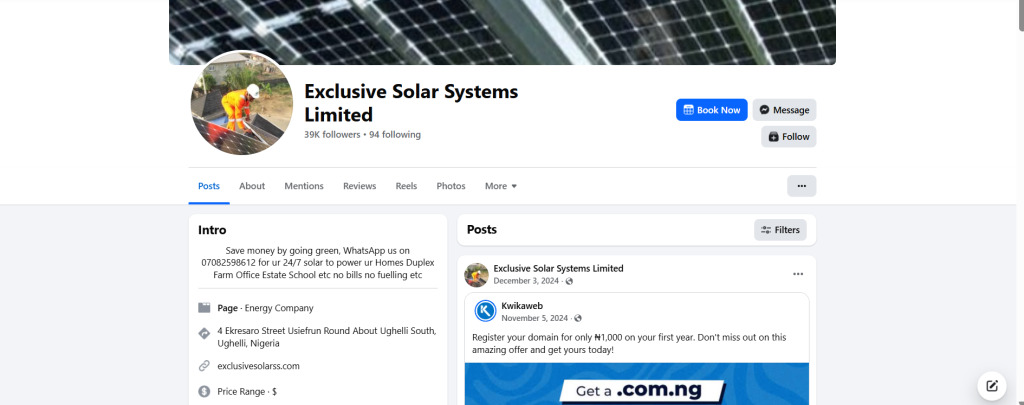This screenshot has width=1024, height=405.
Task: Open the Filters for posts
Action: pos(780,230)
